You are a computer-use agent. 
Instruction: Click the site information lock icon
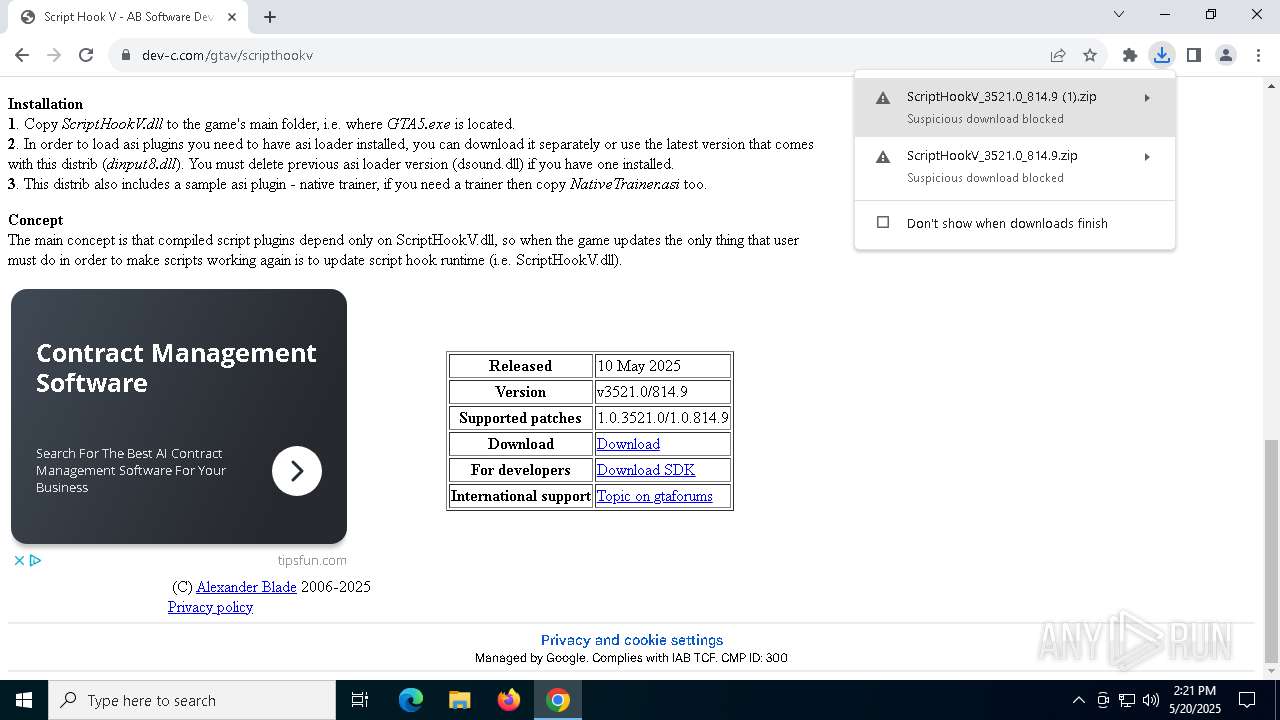point(126,55)
